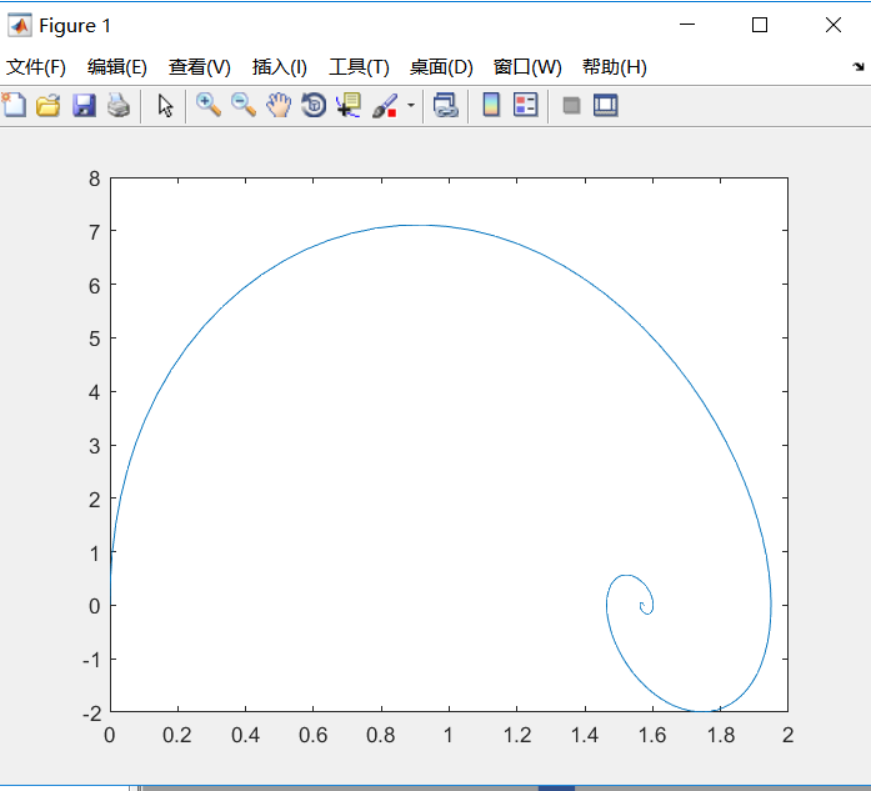This screenshot has height=791, width=871.
Task: Open the 编辑(E) menu
Action: (117, 67)
